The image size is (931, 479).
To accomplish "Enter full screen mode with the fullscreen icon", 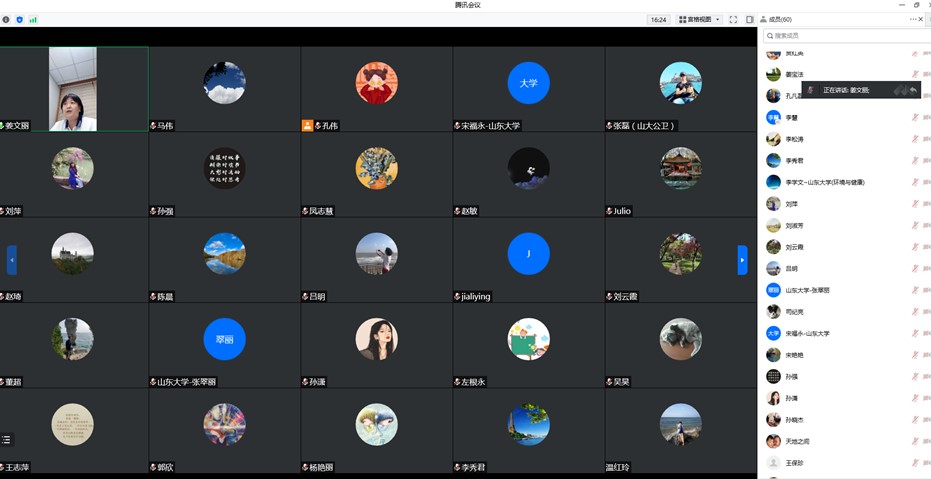I will pos(733,19).
